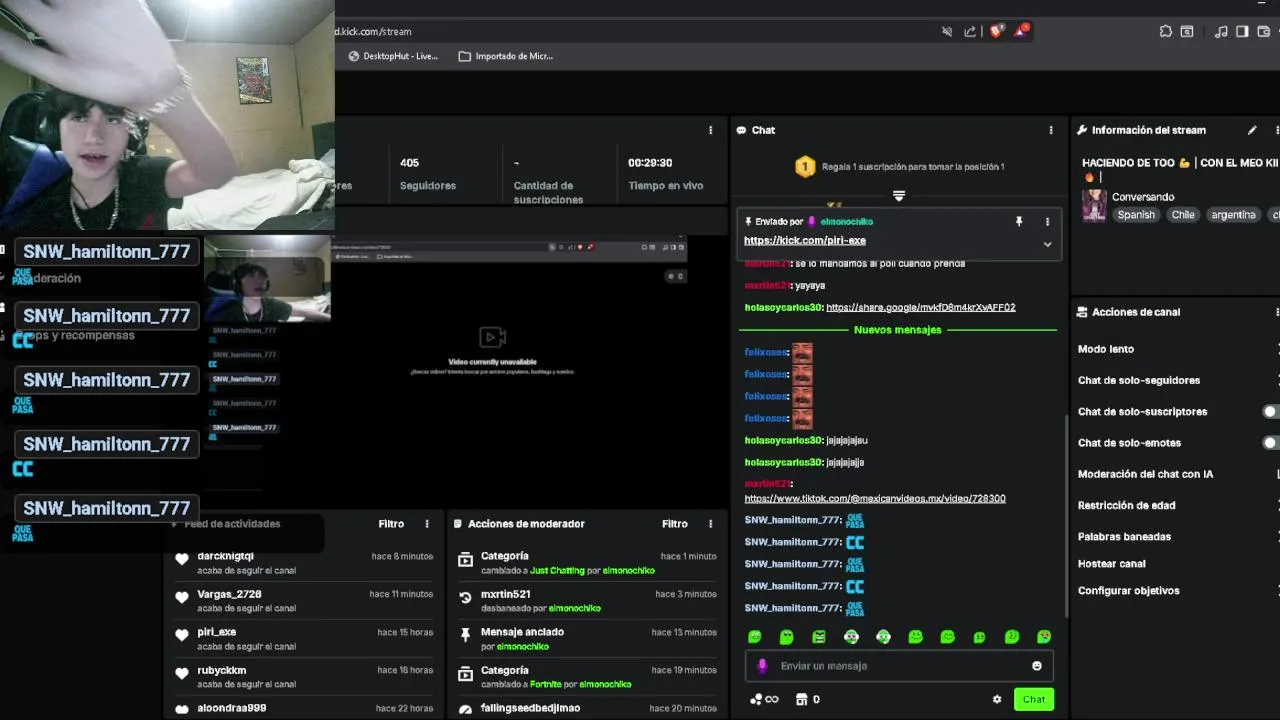Click the share page icon in address bar
This screenshot has height=720, width=1280.
(970, 32)
